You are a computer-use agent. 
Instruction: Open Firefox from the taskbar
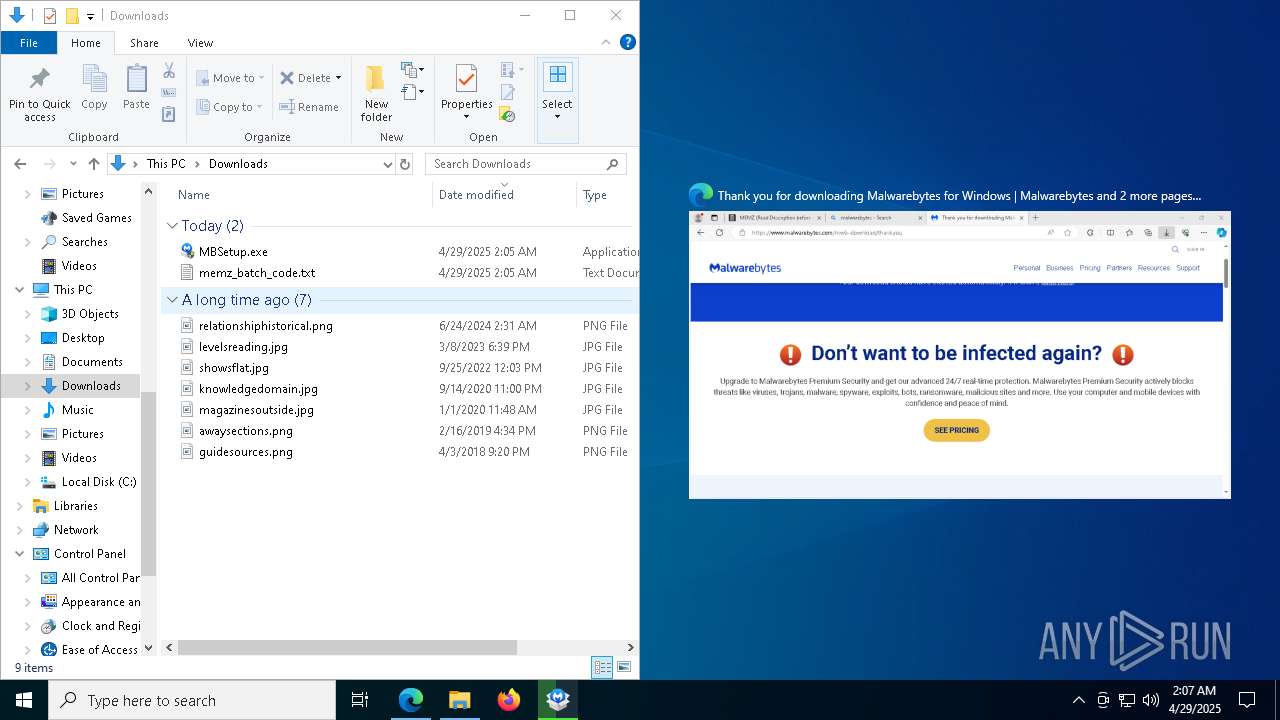pos(509,700)
